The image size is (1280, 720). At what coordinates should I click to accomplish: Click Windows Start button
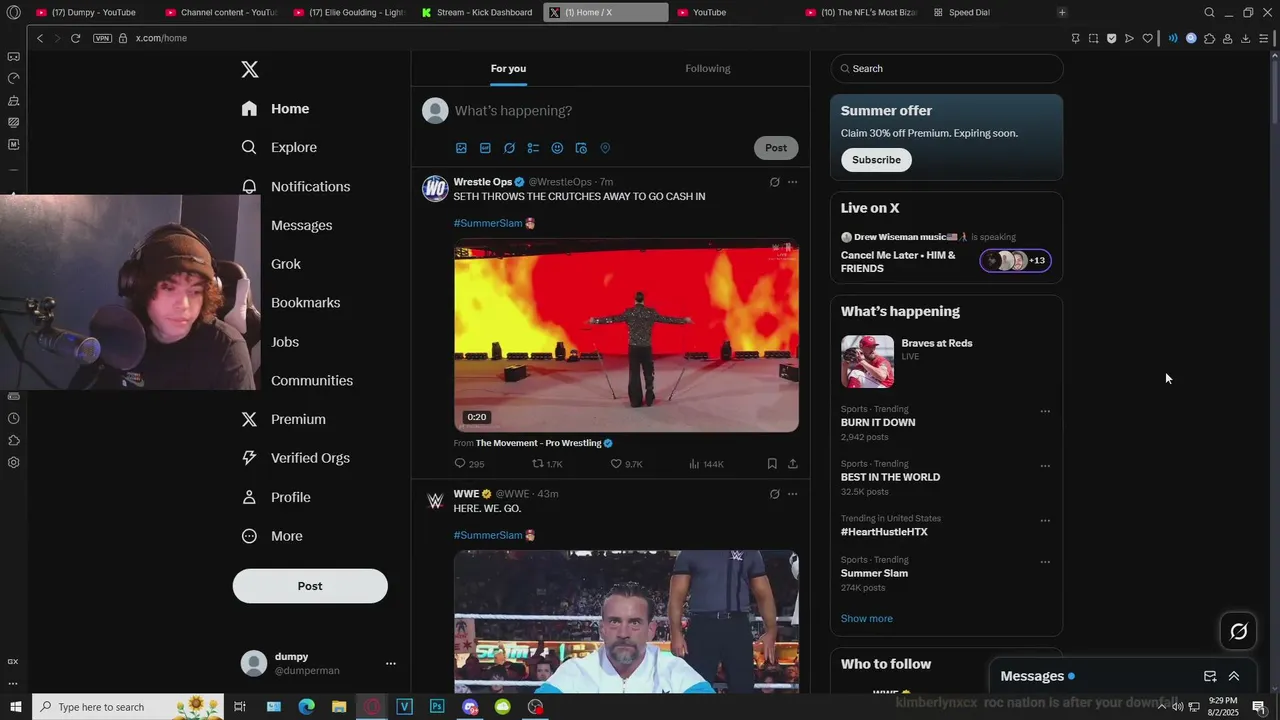[15, 707]
